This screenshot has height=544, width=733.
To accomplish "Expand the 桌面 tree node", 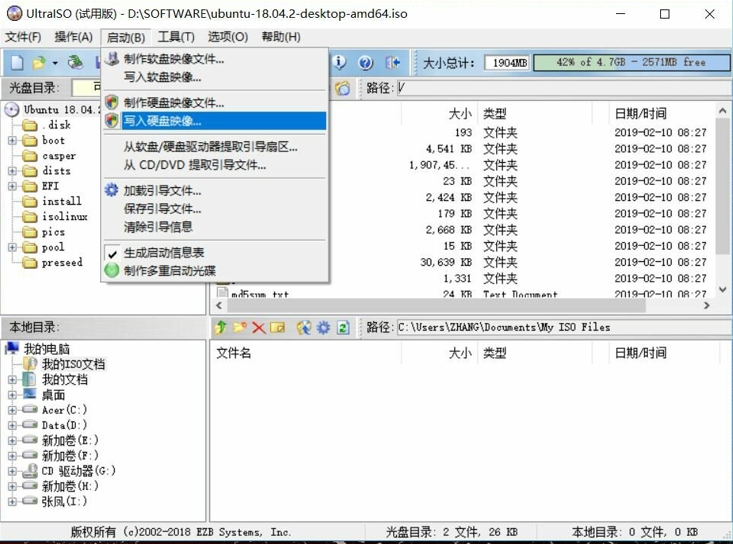I will point(13,395).
